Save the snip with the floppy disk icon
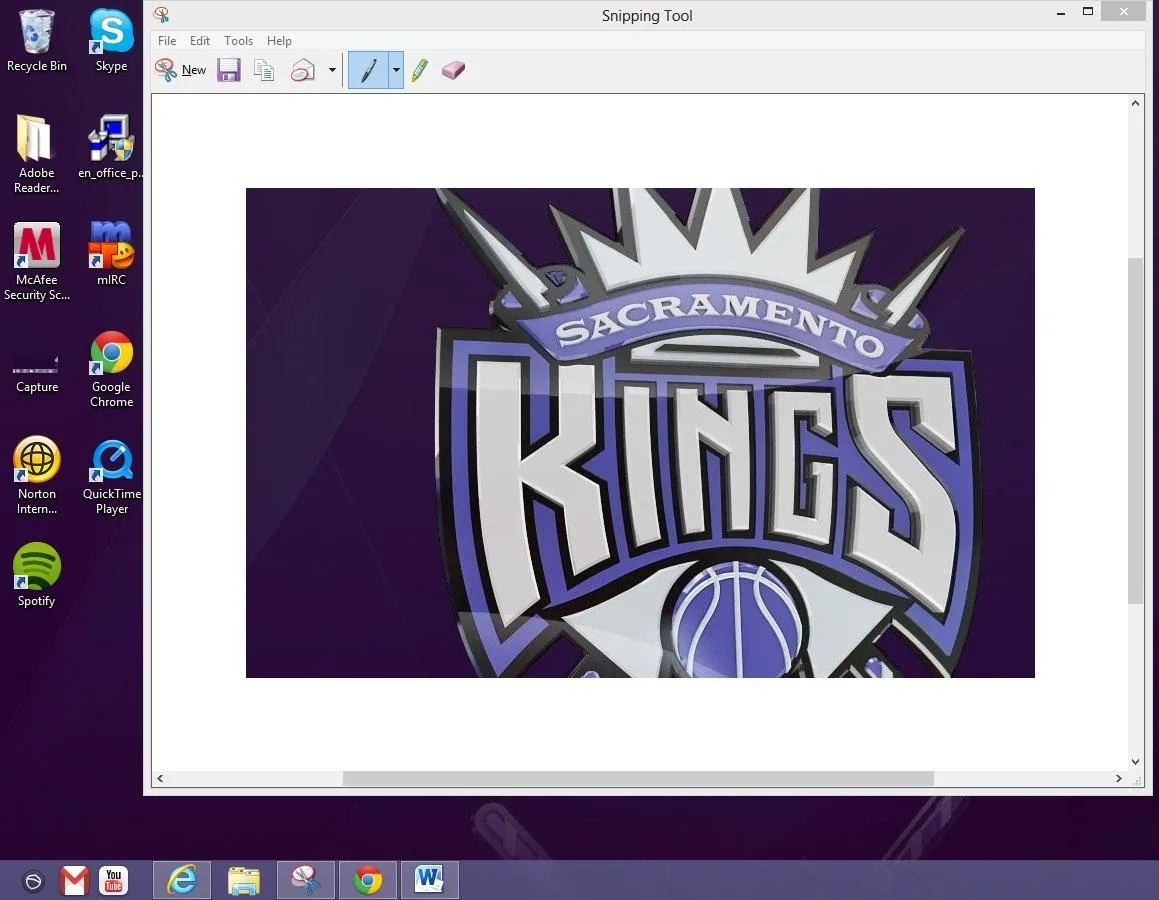Screen dimensions: 1159x900 (x=228, y=70)
